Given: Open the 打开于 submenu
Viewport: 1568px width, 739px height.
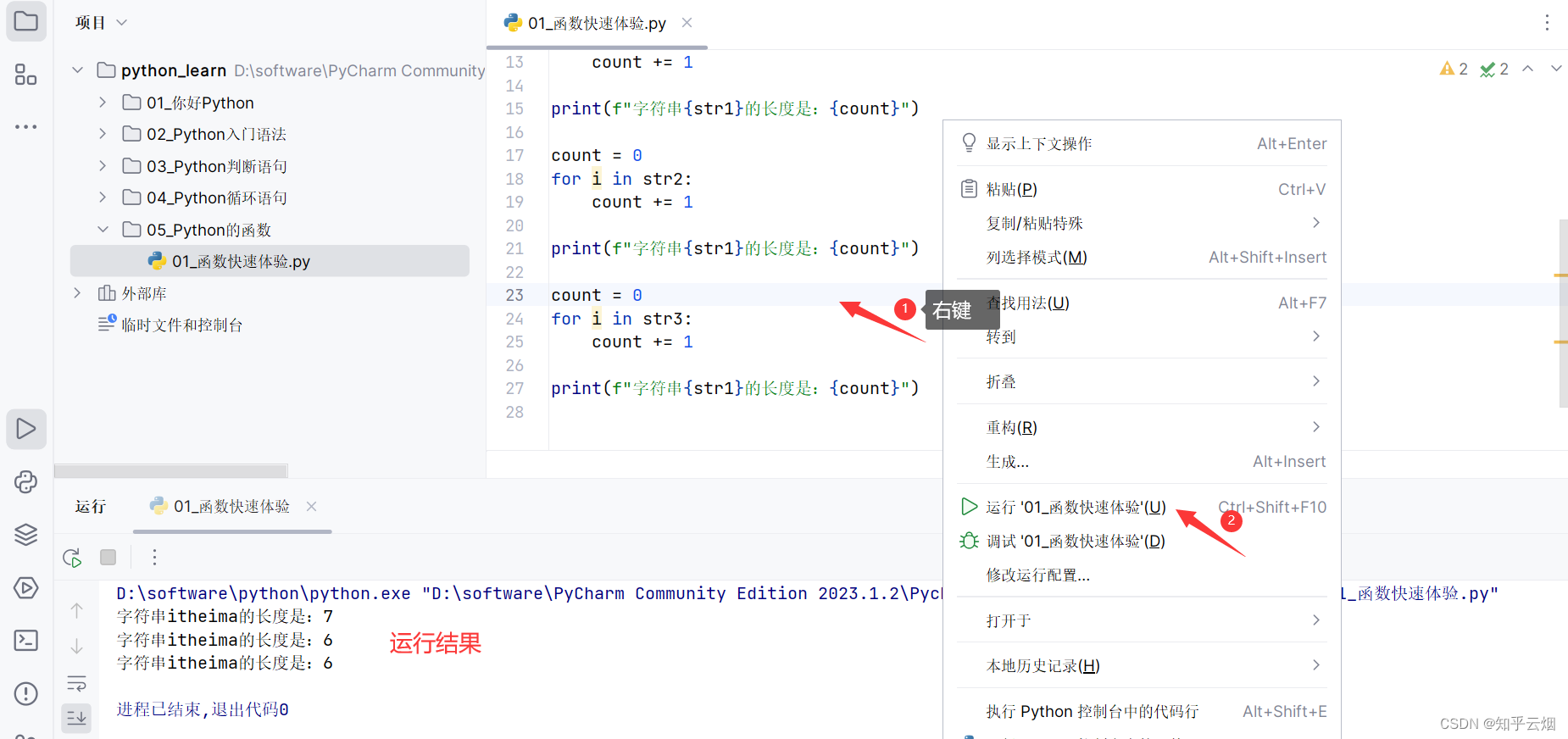Looking at the screenshot, I should pyautogui.click(x=1142, y=620).
